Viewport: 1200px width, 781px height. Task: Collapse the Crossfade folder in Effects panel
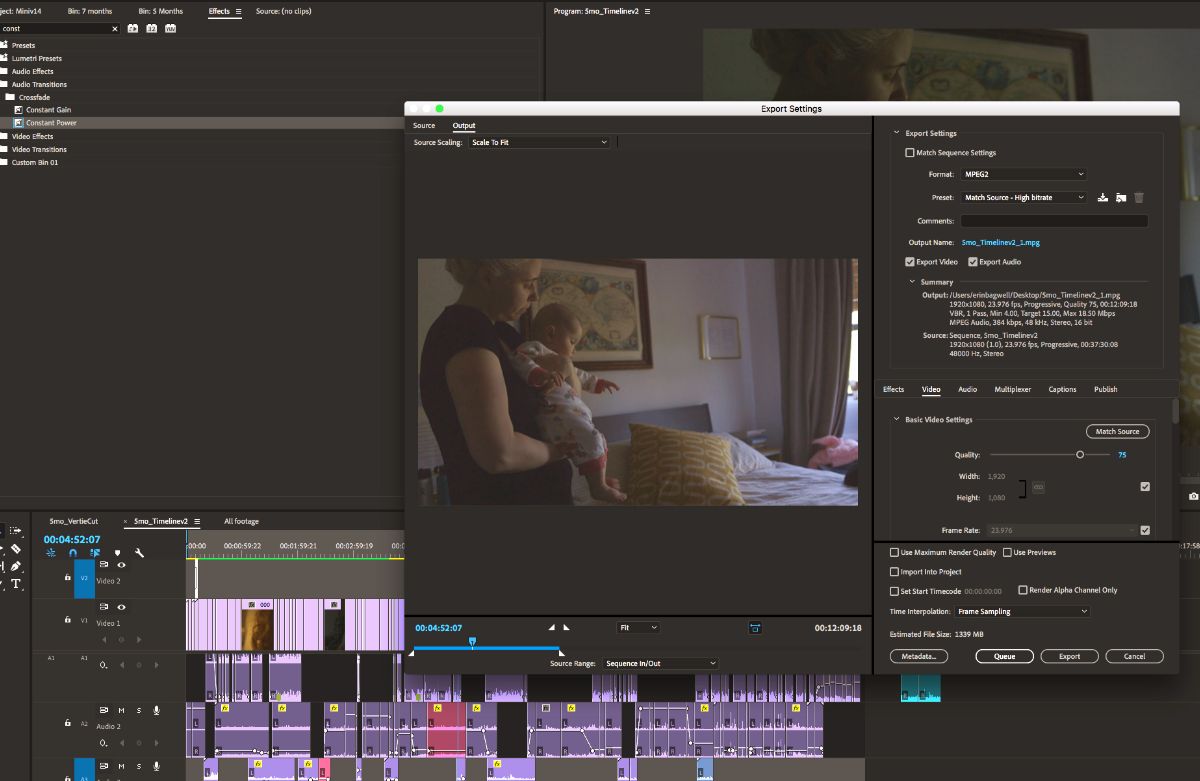10,97
